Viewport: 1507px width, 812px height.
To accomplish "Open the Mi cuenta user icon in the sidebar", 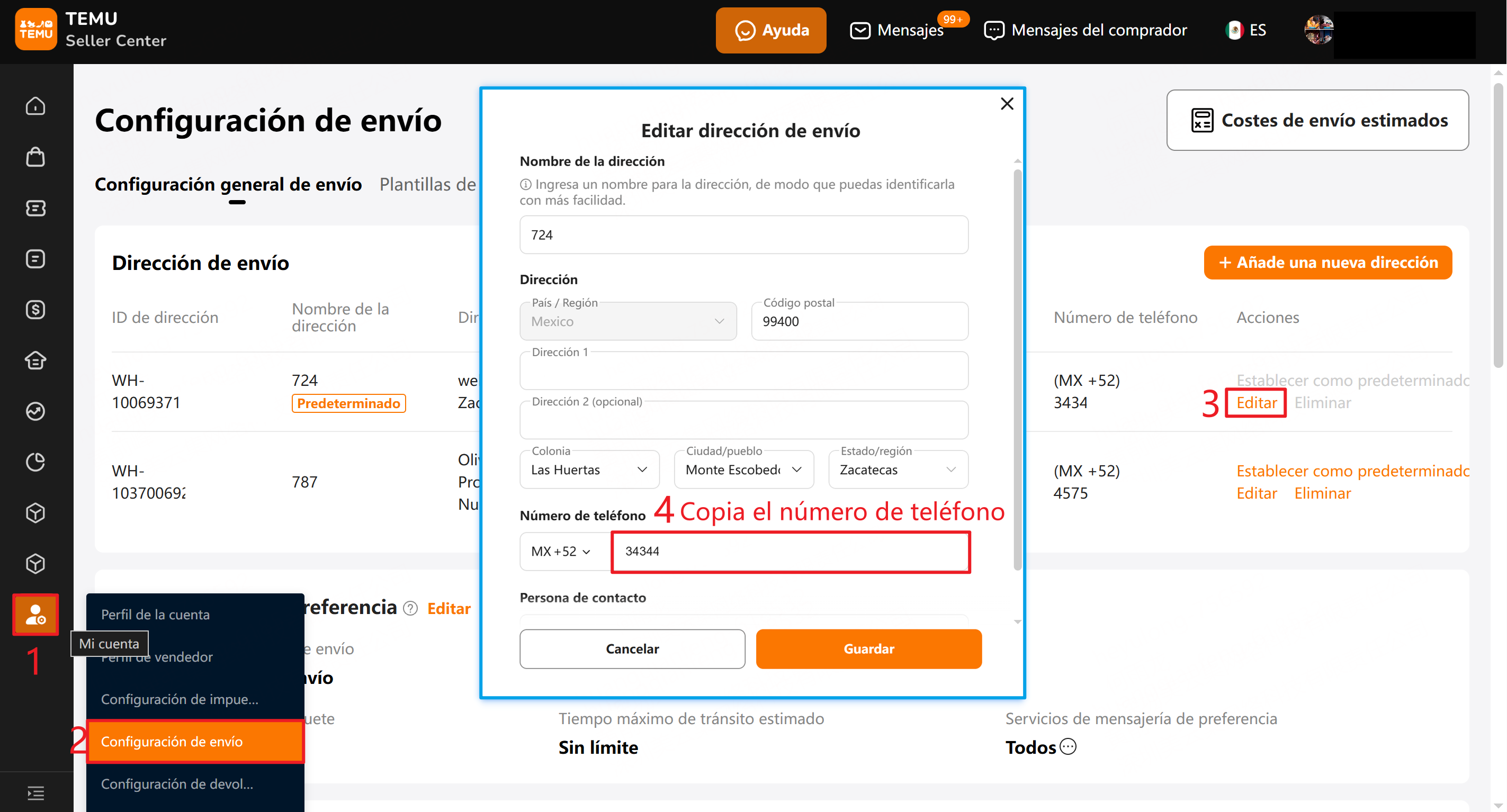I will [x=35, y=614].
